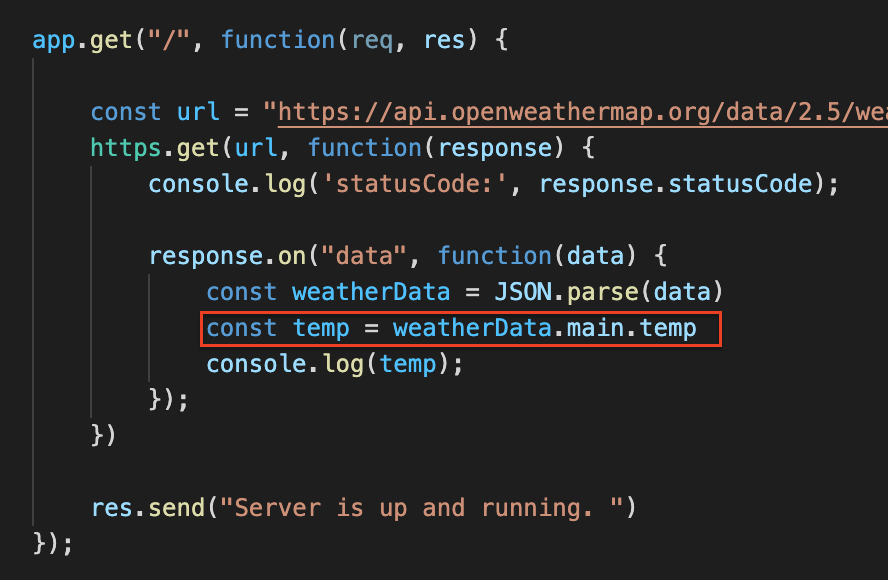Click 'JSON.parse(data)' expression
The image size is (888, 580).
609,292
